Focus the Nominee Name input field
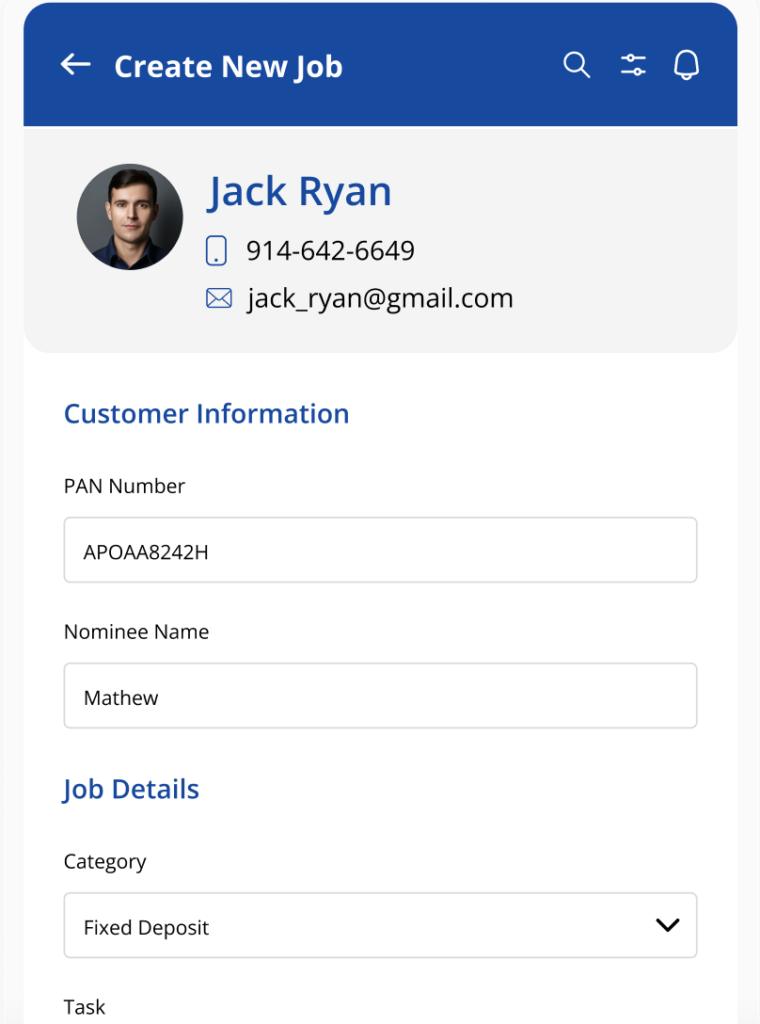 (x=380, y=696)
